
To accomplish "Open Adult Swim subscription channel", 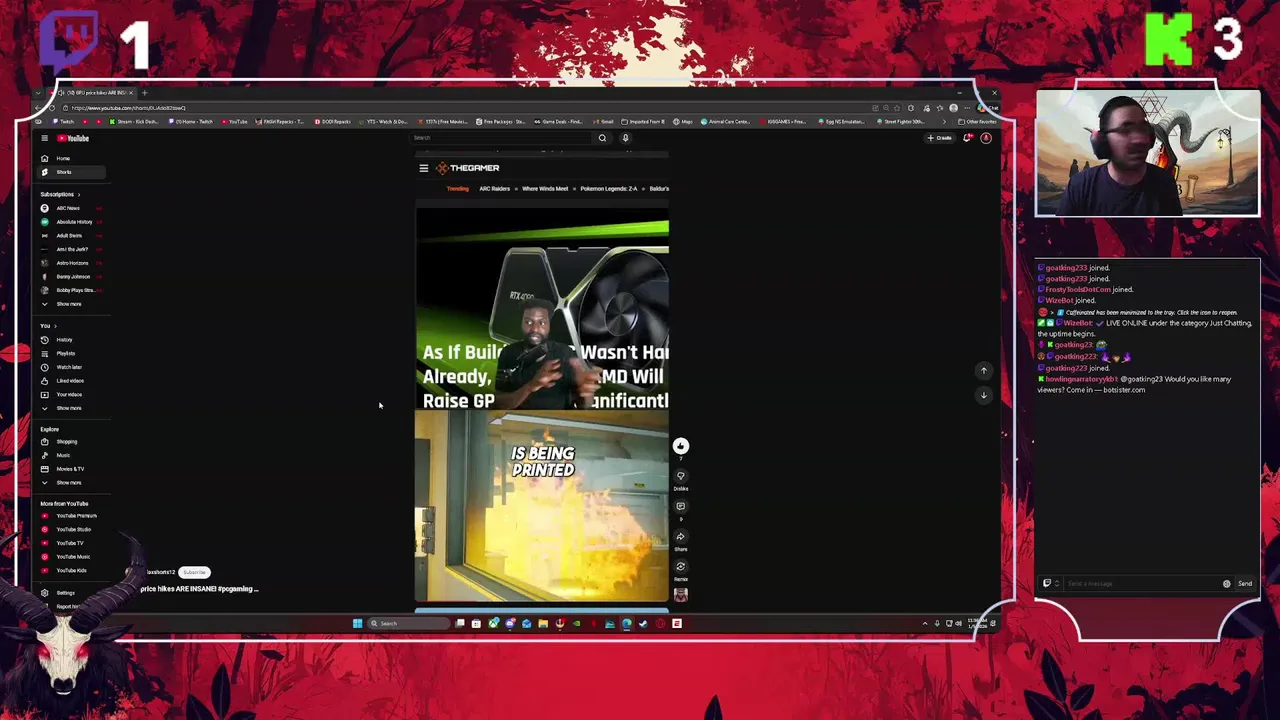I will [69, 236].
